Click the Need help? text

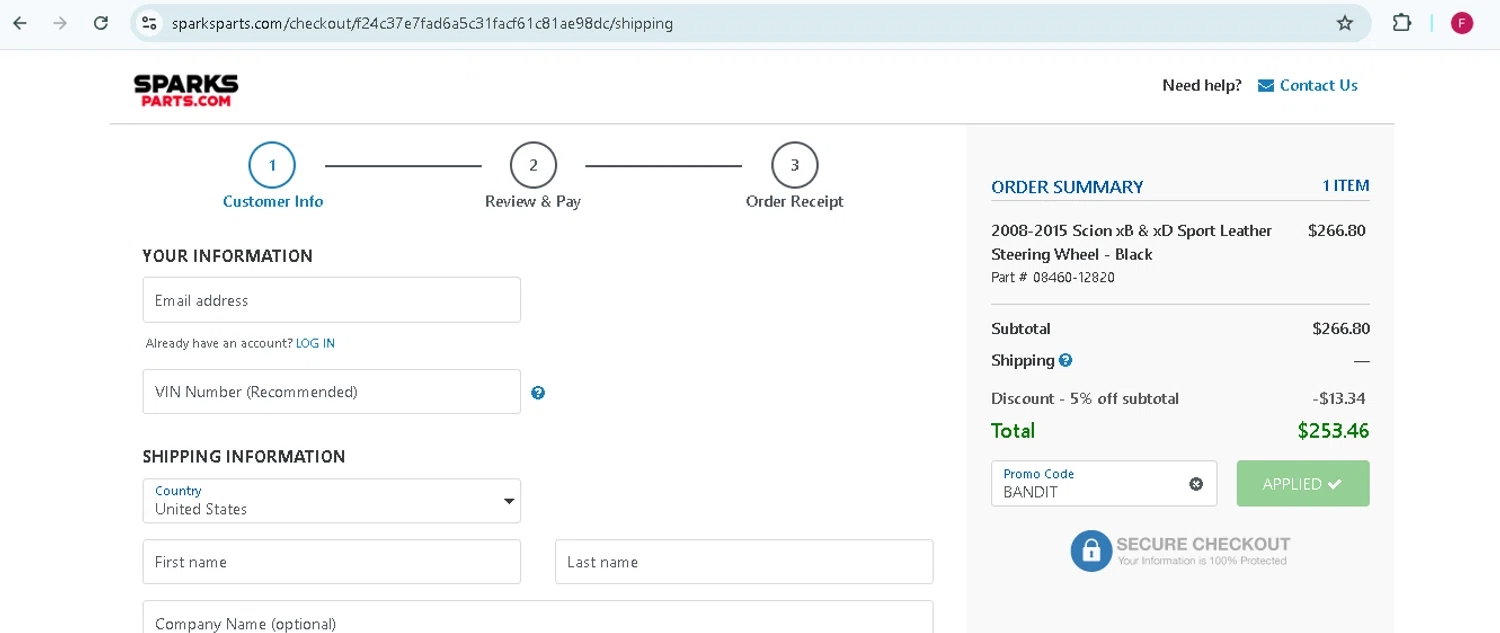[1202, 86]
